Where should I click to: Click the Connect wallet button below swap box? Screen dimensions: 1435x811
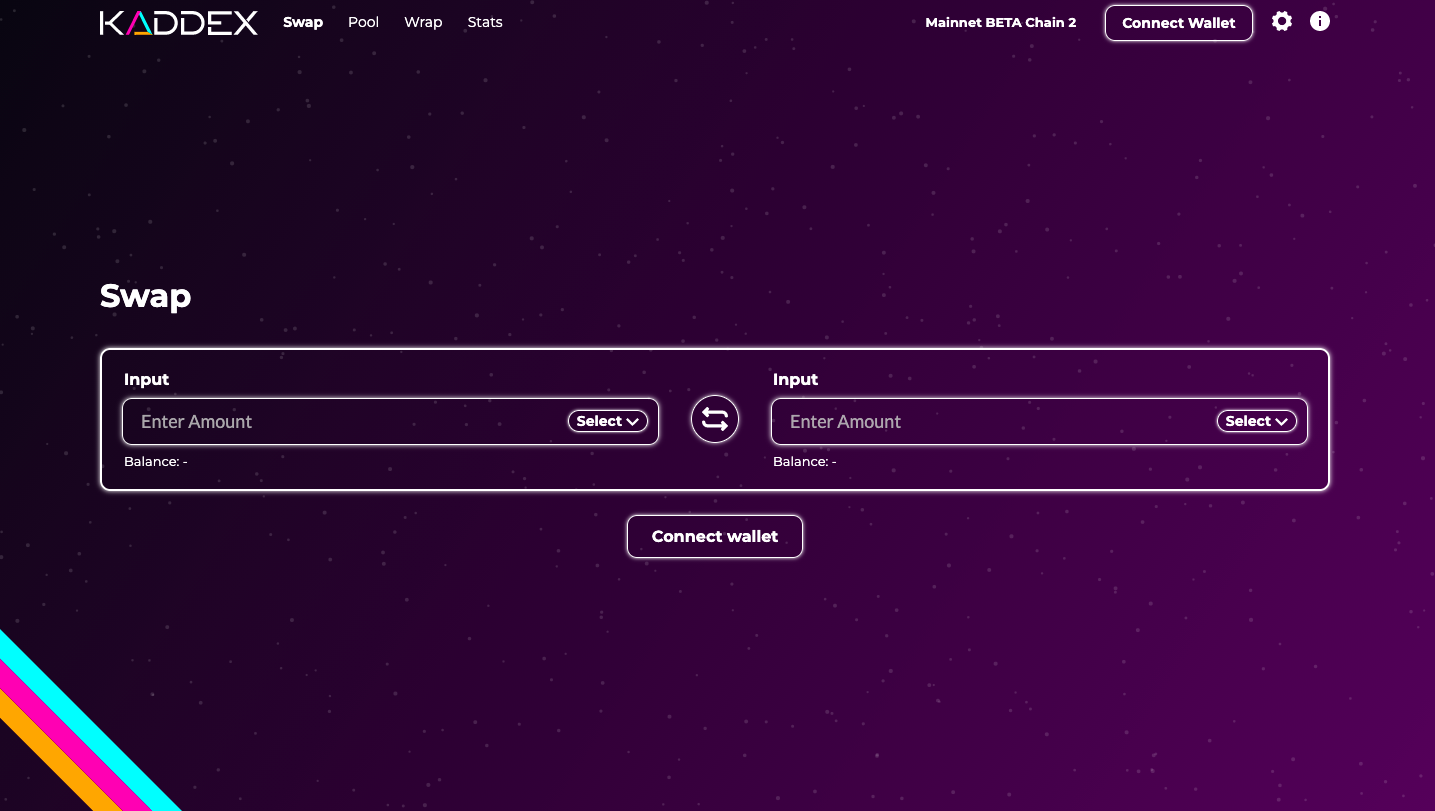pos(715,537)
